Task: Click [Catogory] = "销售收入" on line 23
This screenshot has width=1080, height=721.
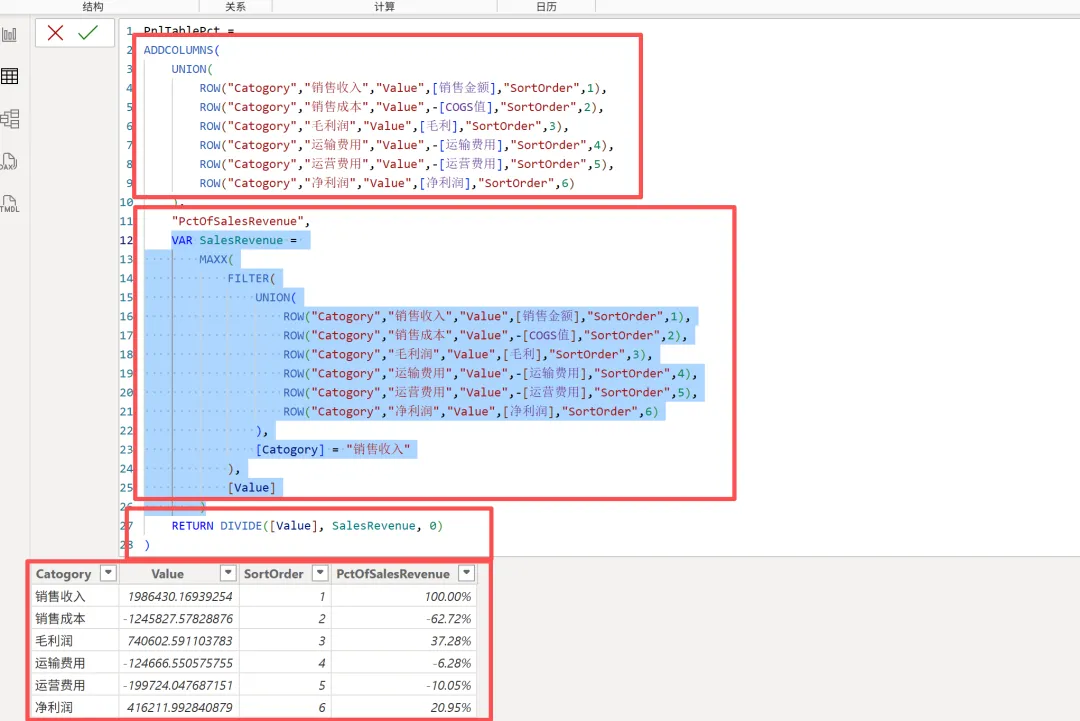Action: tap(333, 449)
